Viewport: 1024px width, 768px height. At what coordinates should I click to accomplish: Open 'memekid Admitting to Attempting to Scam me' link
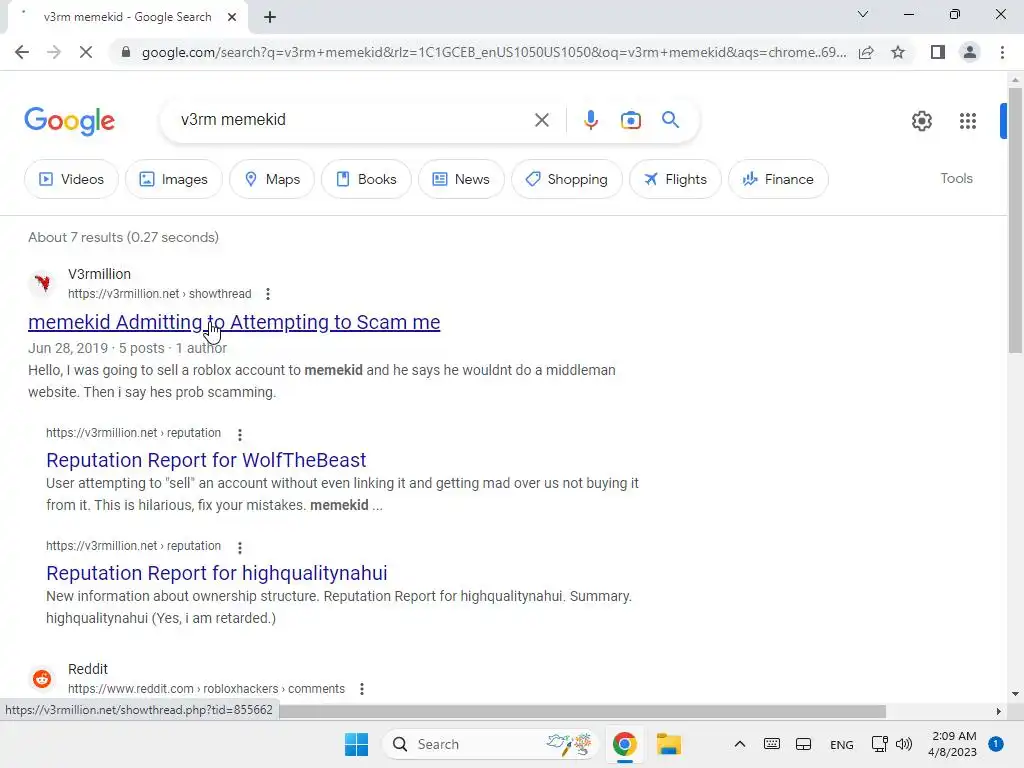(234, 322)
